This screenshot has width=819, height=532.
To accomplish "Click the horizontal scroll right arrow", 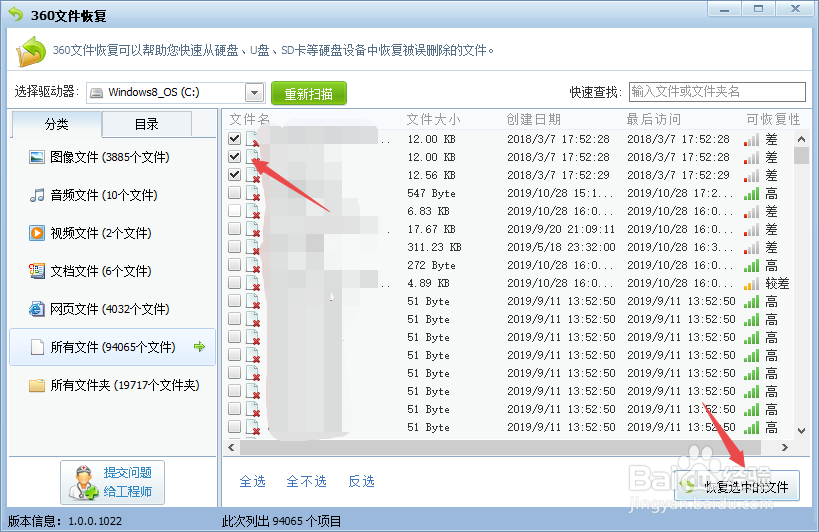I will (784, 447).
